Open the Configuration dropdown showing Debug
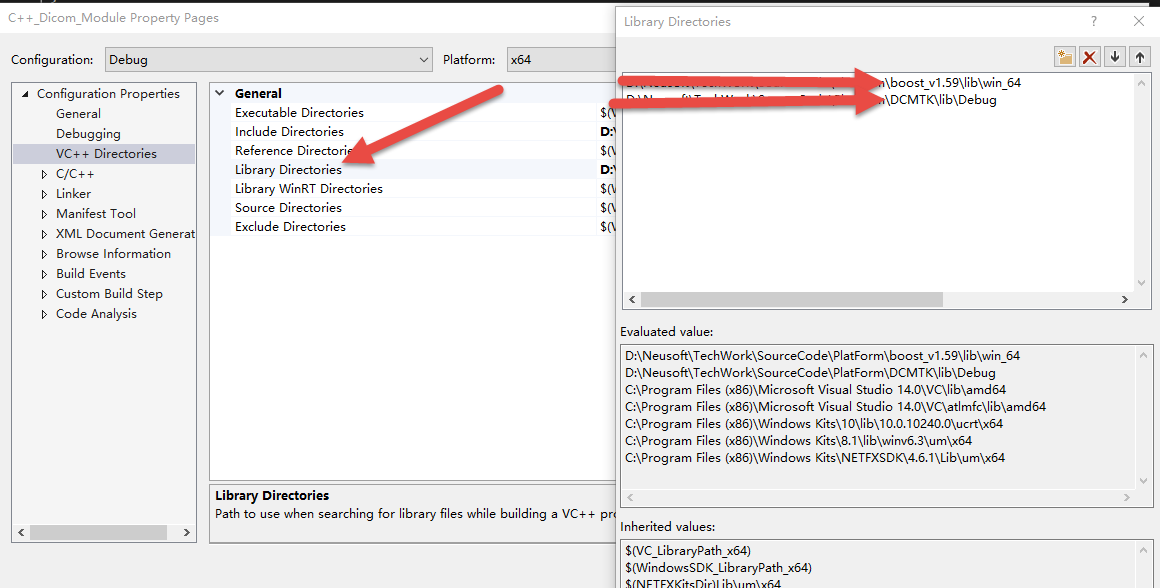Screen dimensions: 1160x588 (423, 59)
